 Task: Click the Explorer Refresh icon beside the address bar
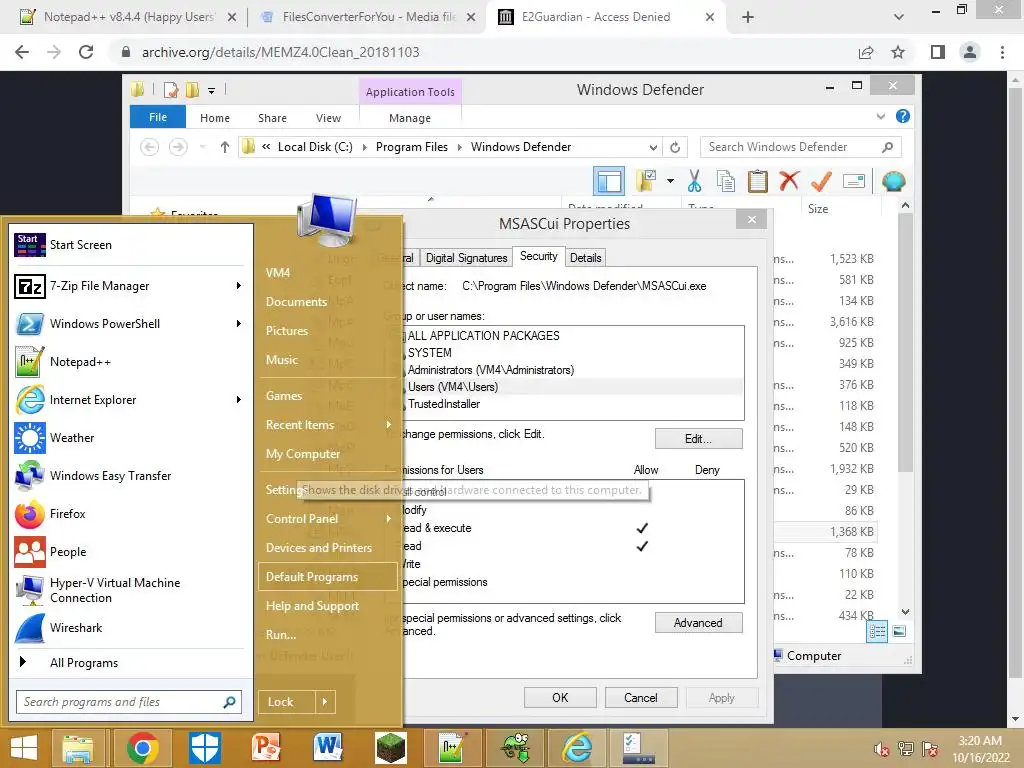[675, 148]
